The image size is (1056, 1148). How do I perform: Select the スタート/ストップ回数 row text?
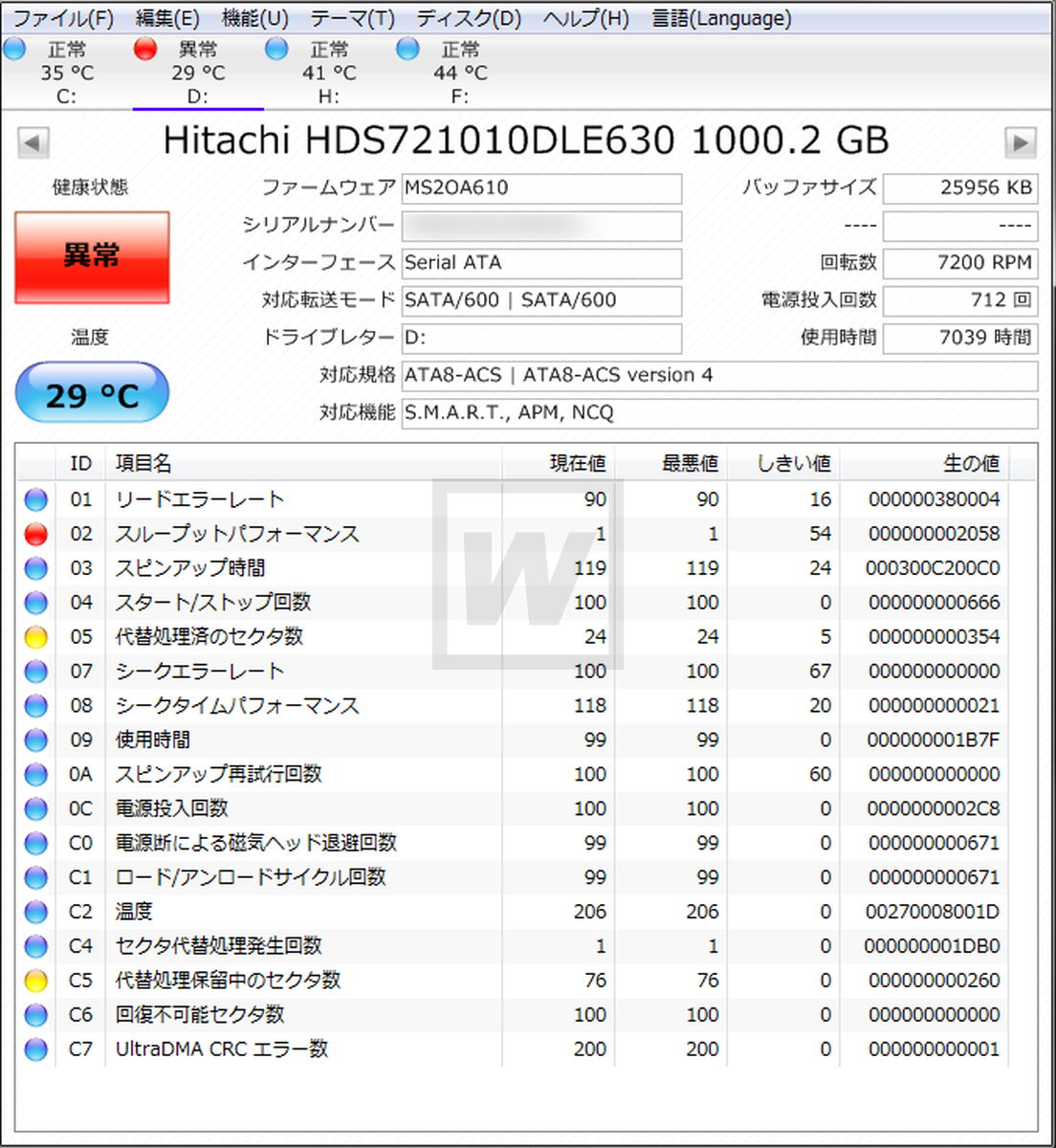click(x=213, y=603)
